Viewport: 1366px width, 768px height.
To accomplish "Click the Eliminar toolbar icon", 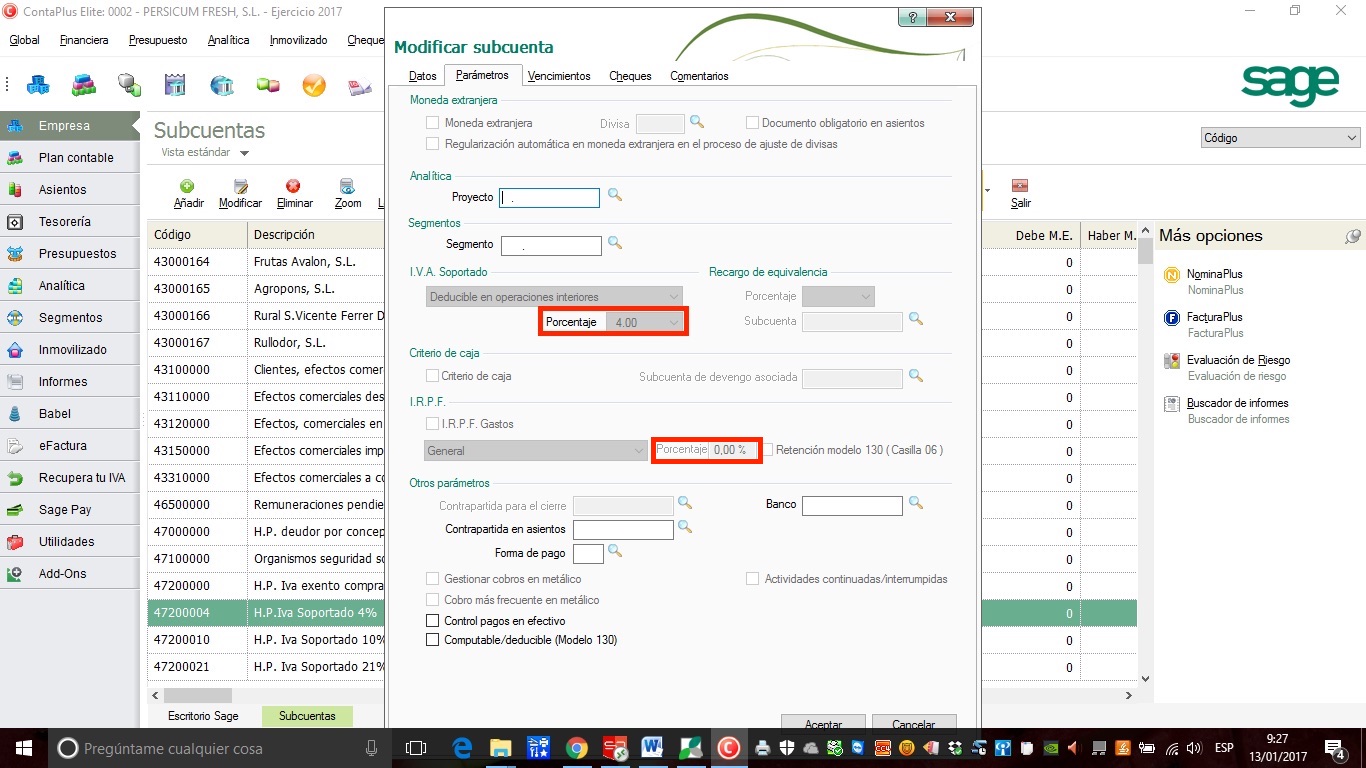I will [294, 187].
